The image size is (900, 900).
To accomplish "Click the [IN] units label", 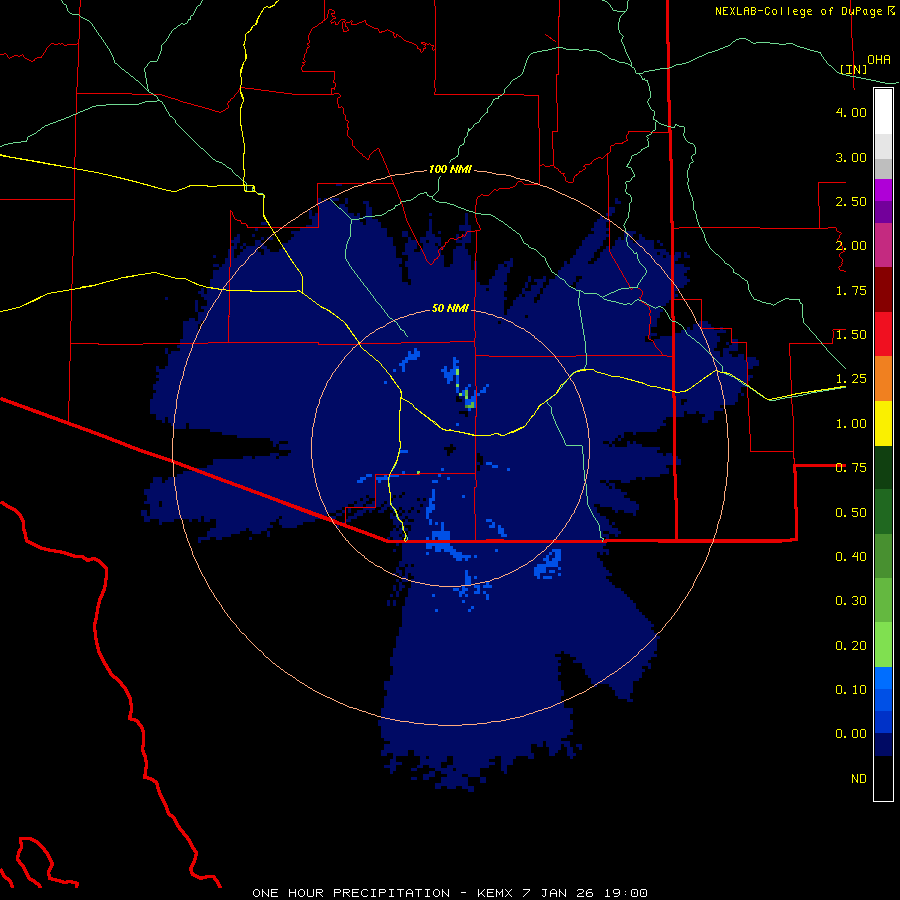I will 854,69.
